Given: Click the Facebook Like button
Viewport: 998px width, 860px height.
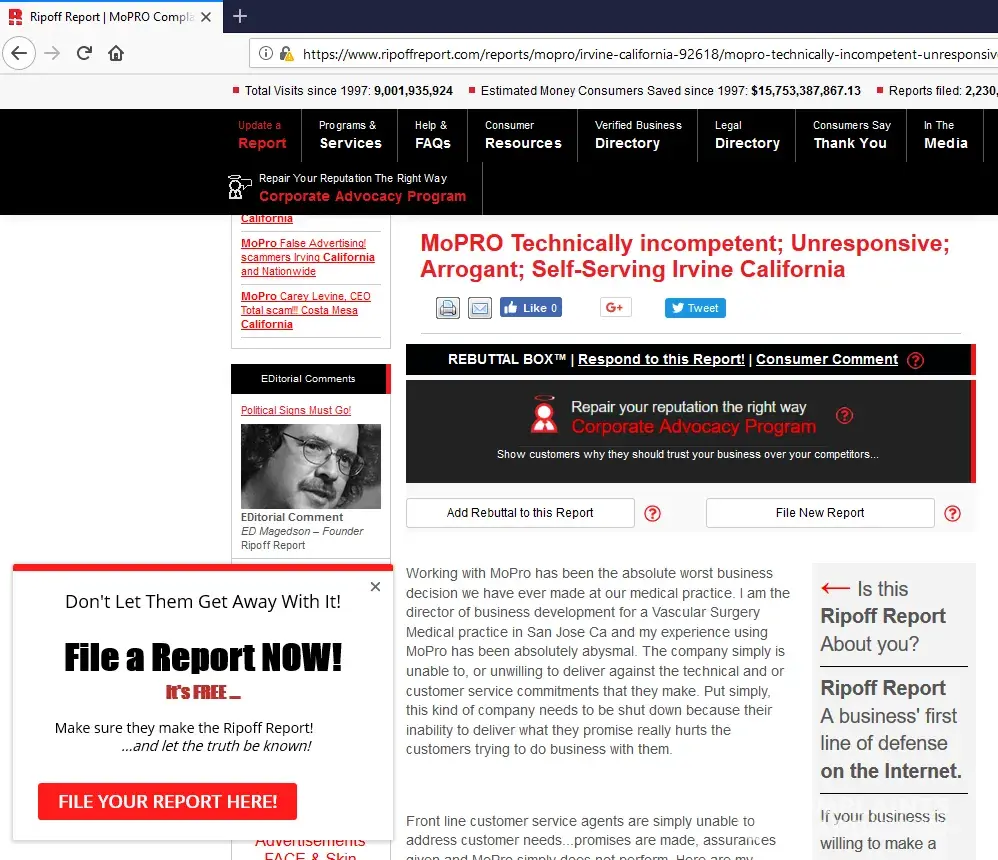Looking at the screenshot, I should 531,308.
